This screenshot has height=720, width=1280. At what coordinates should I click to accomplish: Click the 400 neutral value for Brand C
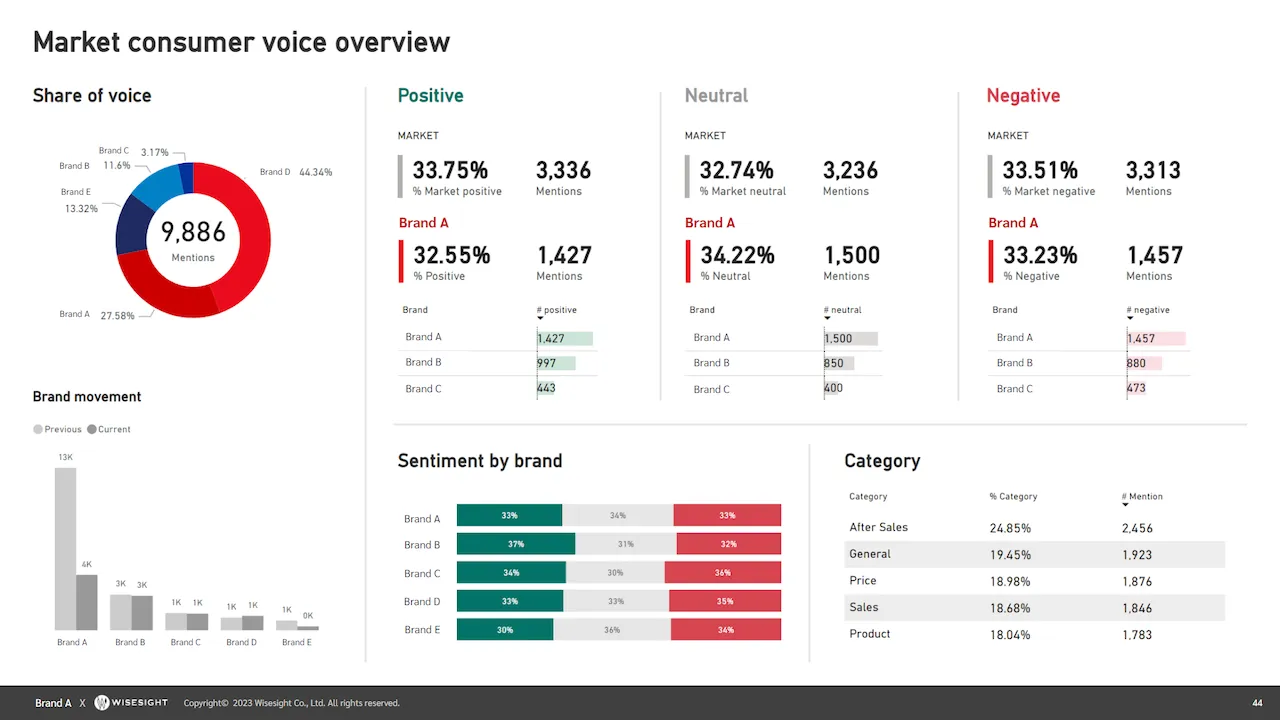tap(834, 388)
